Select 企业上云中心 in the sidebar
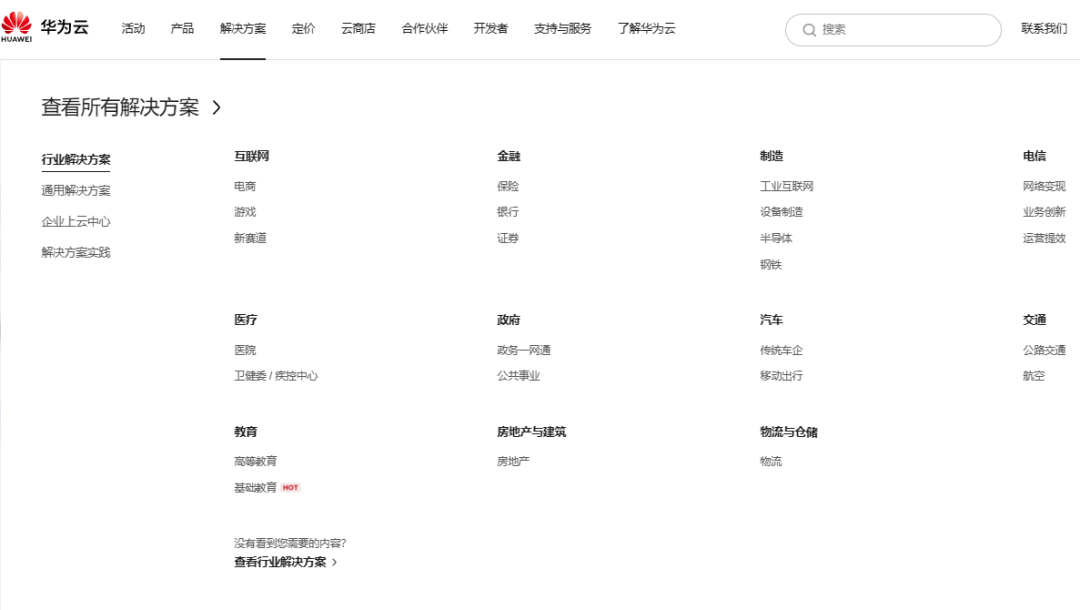Image resolution: width=1080 pixels, height=610 pixels. tap(76, 222)
